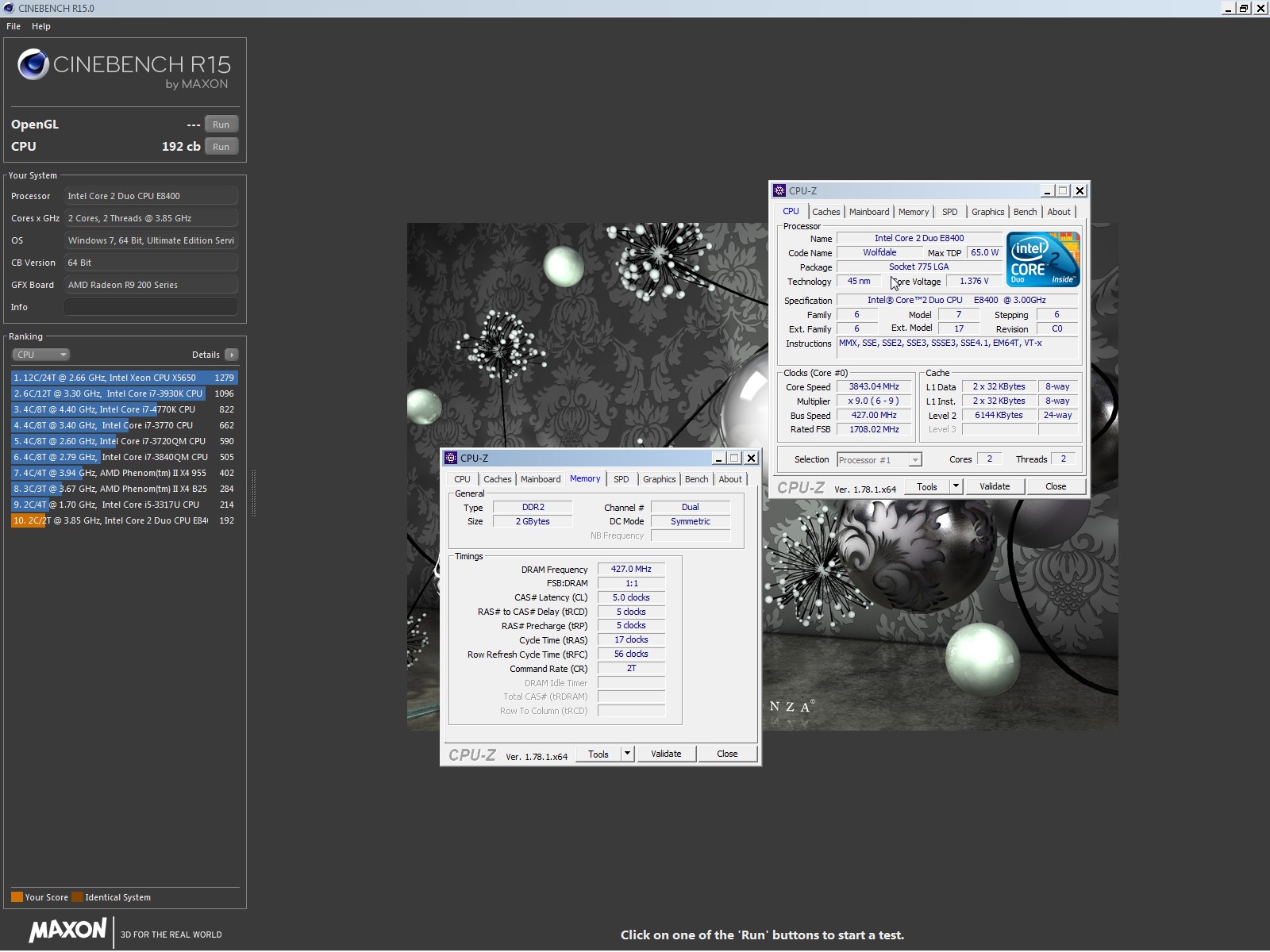Viewport: 1270px width, 952px height.
Task: Select ranking entry Intel Core i7-3840QM CPU
Action: point(125,457)
